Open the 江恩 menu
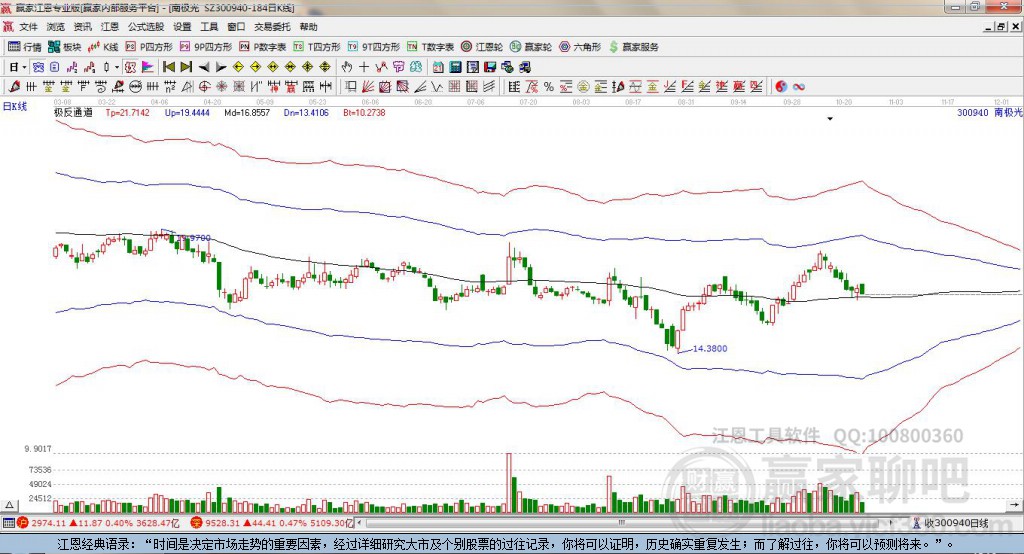The width and height of the screenshot is (1024, 554). [x=109, y=27]
